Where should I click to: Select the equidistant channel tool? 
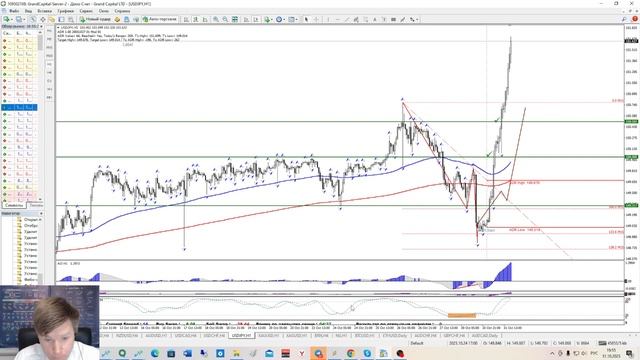coord(356,19)
